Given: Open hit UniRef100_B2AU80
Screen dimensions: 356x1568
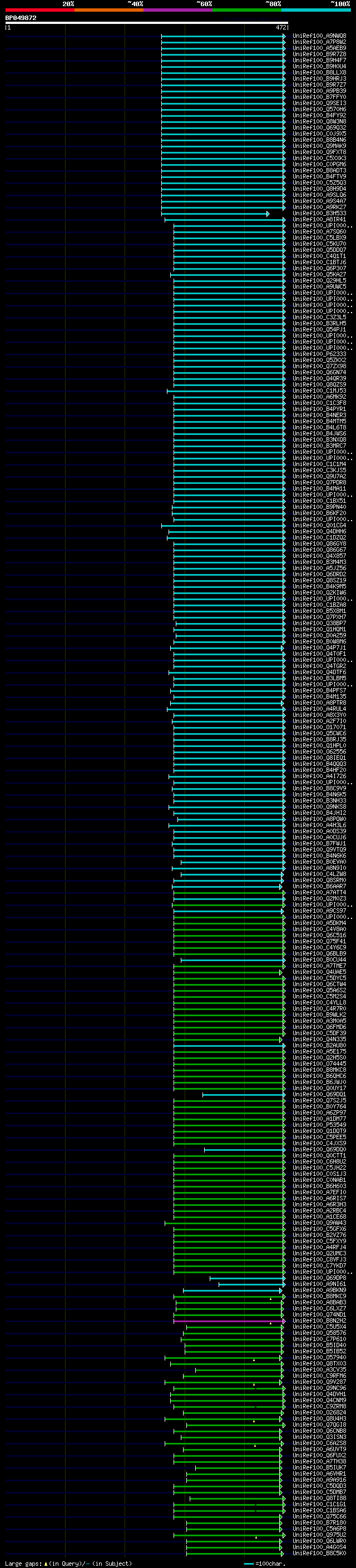Looking at the screenshot, I should (319, 1046).
